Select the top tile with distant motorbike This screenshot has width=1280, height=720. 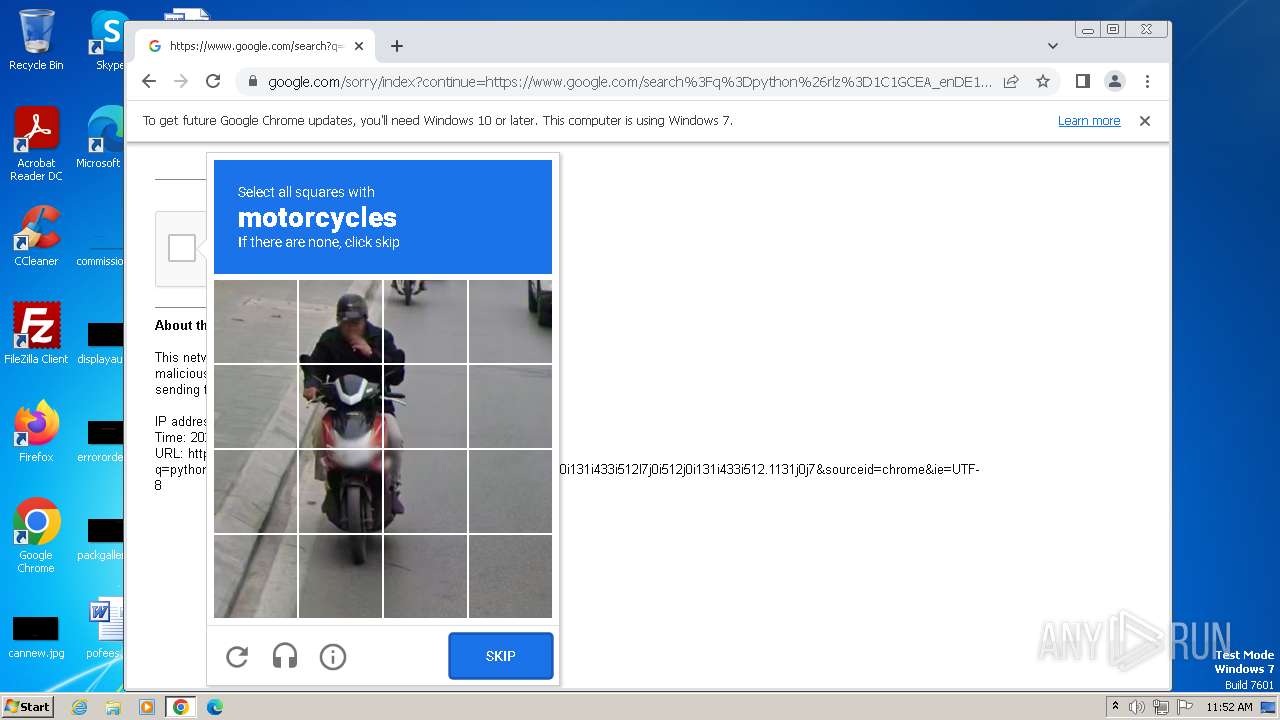point(425,321)
